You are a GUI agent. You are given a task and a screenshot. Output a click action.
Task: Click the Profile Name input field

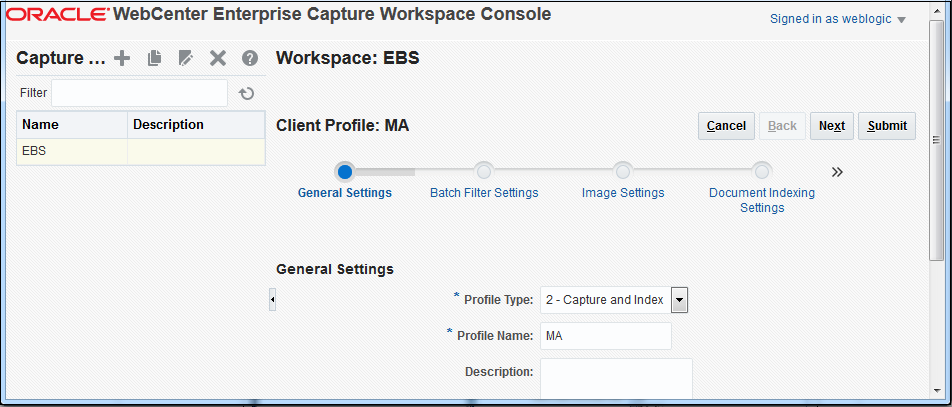click(x=605, y=336)
